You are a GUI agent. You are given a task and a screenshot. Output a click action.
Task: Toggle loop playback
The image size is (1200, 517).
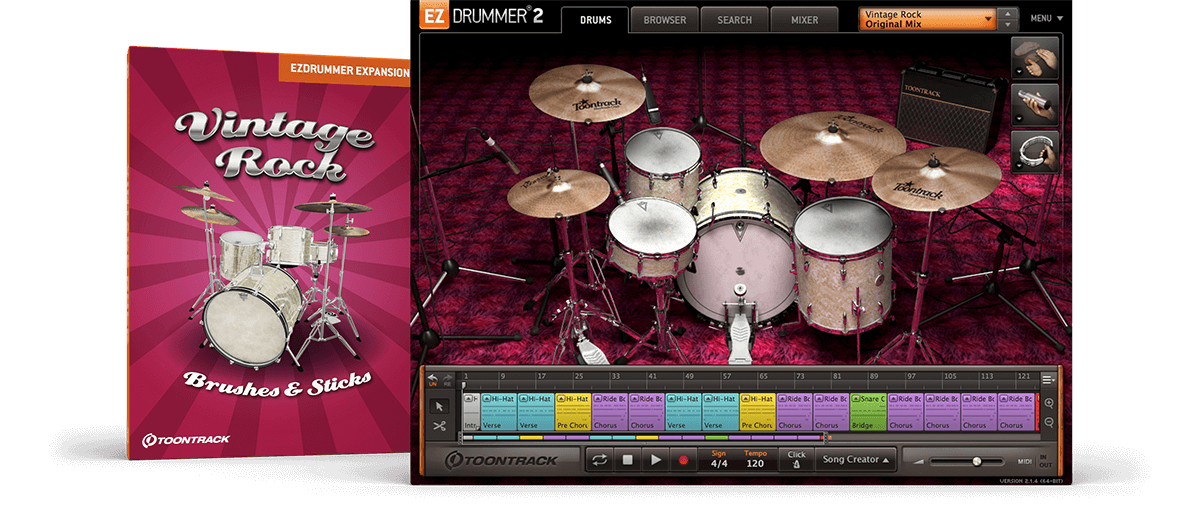point(600,460)
